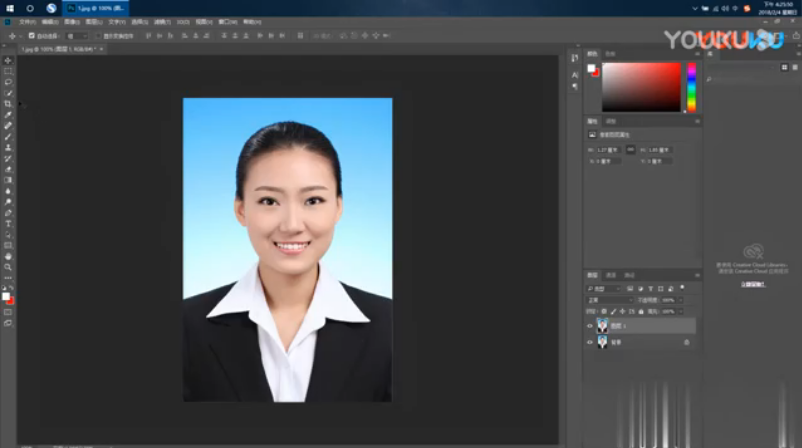This screenshot has height=448, width=802.
Task: Open the layer filter type dropdown
Action: 603,287
